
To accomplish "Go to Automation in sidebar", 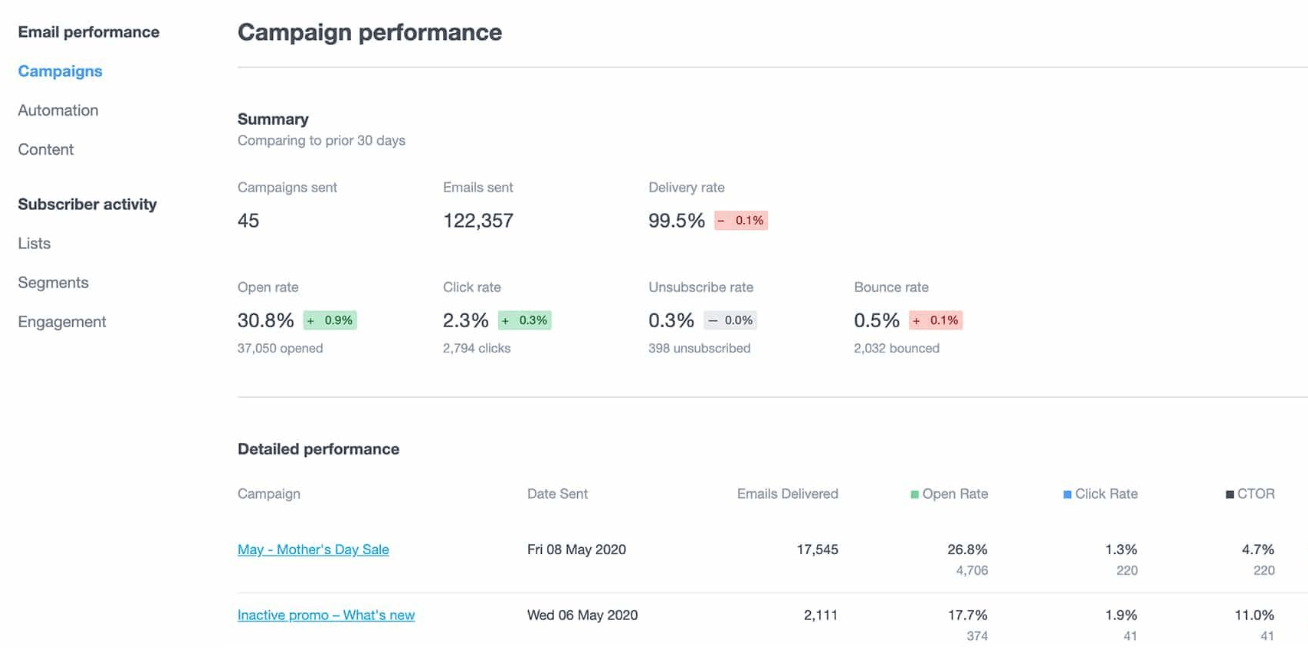I will pos(58,110).
